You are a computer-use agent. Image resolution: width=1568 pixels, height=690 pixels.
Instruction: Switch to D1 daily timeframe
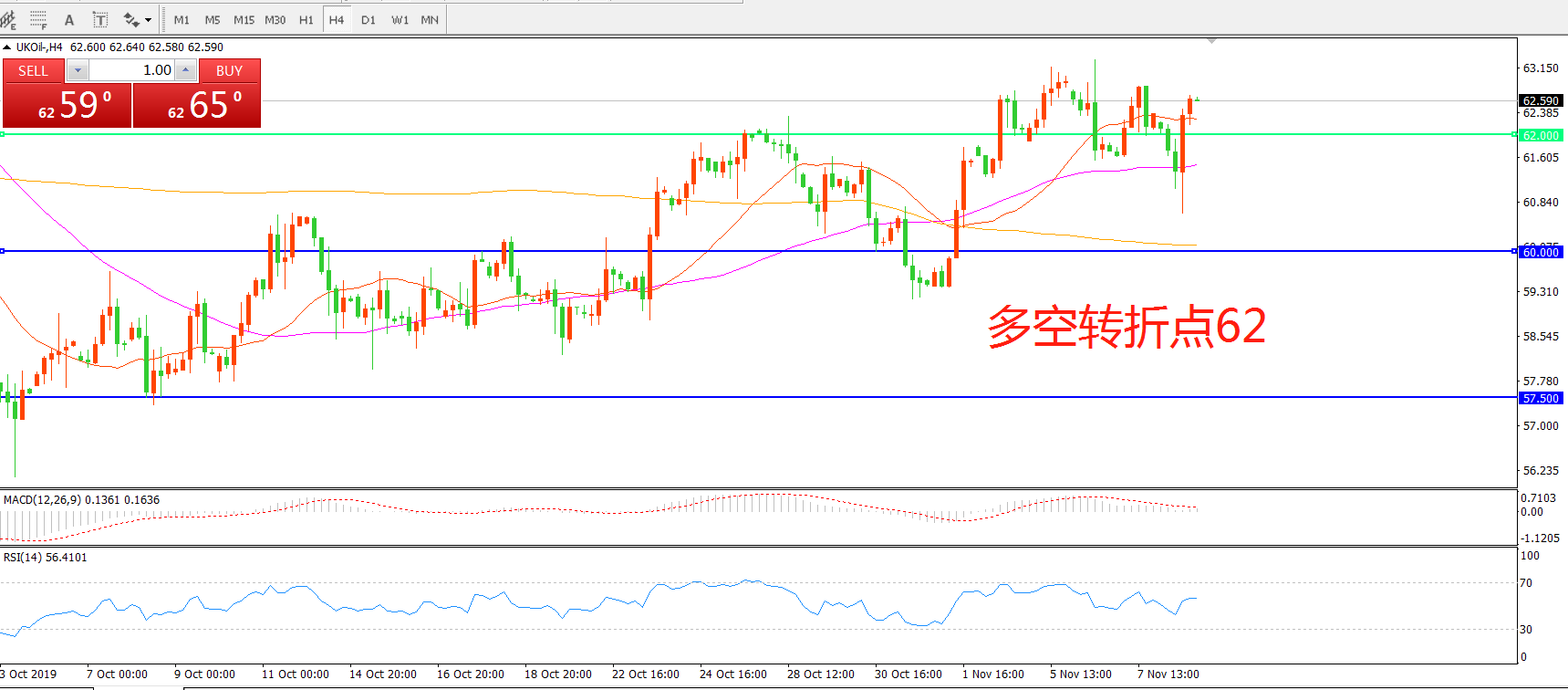tap(368, 20)
